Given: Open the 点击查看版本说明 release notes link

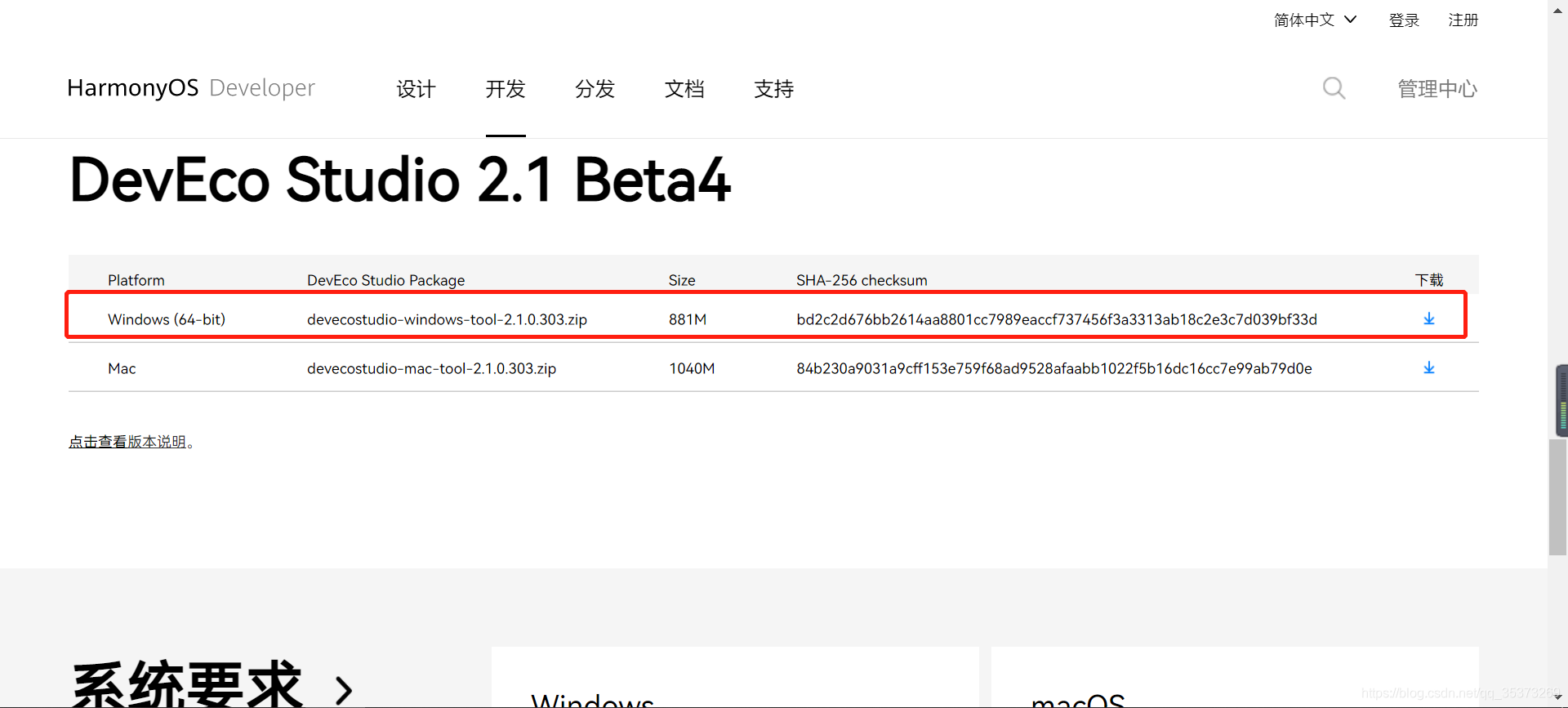Looking at the screenshot, I should [127, 442].
